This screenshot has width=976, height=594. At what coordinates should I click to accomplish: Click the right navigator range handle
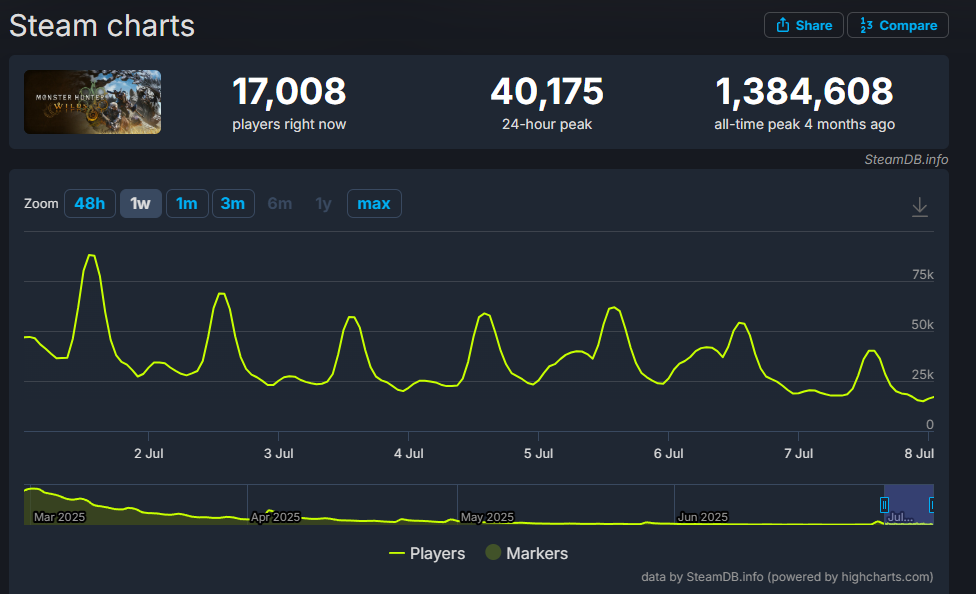pos(932,505)
